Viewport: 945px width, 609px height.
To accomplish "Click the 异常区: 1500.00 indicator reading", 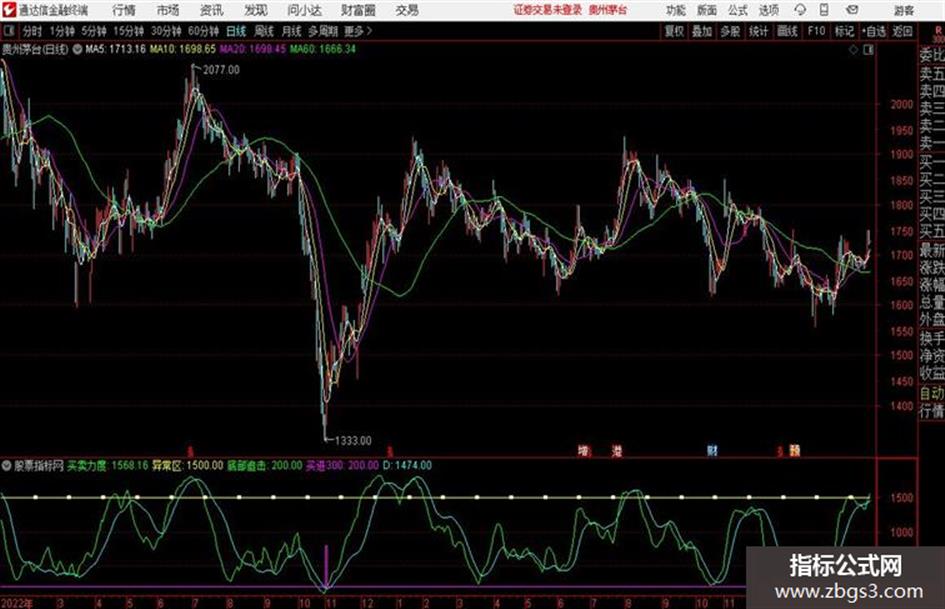I will pyautogui.click(x=187, y=465).
